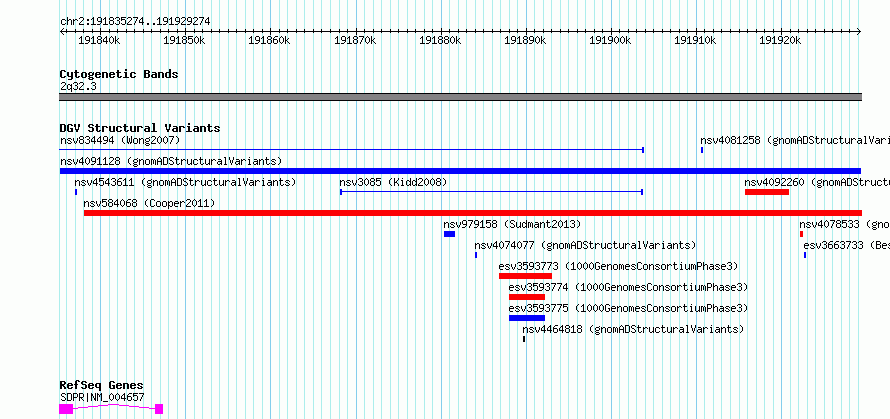The width and height of the screenshot is (890, 419).
Task: Click the grey 2q32.3 cytogenetic band bar
Action: pos(460,97)
